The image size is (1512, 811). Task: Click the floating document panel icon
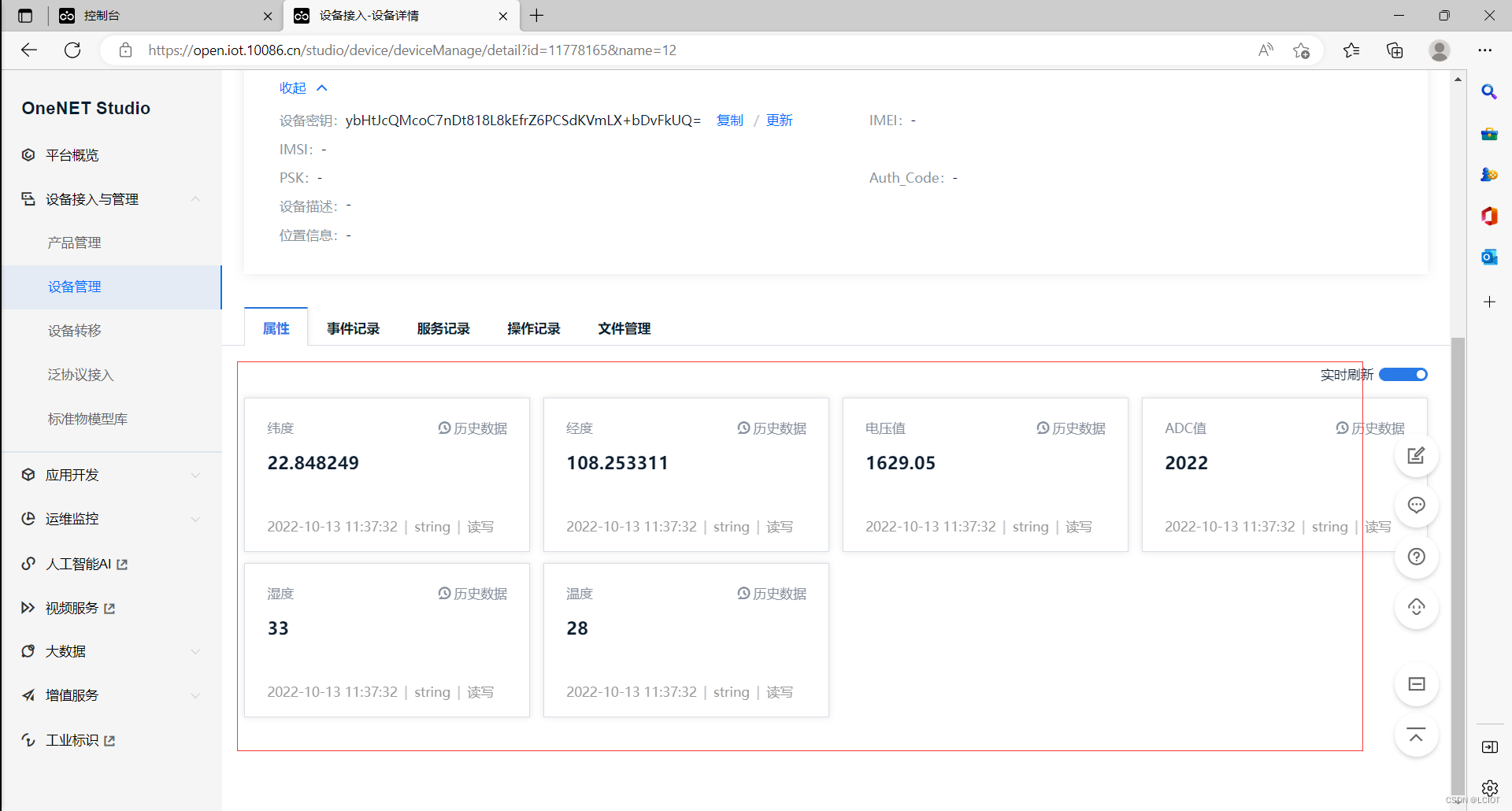point(1416,684)
